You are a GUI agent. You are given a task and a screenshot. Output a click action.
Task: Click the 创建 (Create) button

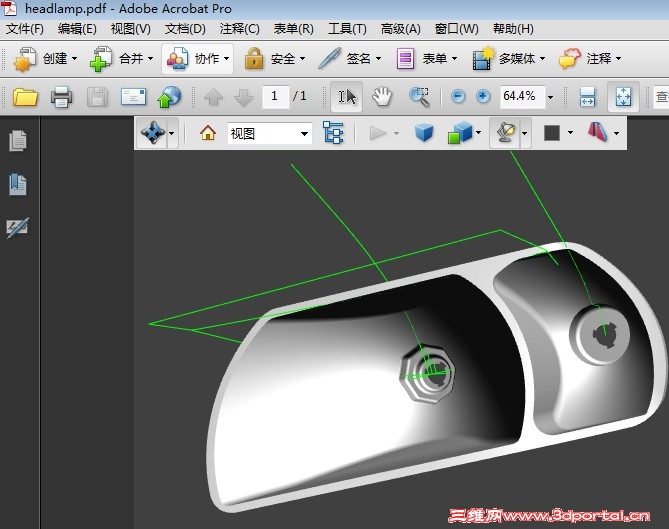[45, 59]
